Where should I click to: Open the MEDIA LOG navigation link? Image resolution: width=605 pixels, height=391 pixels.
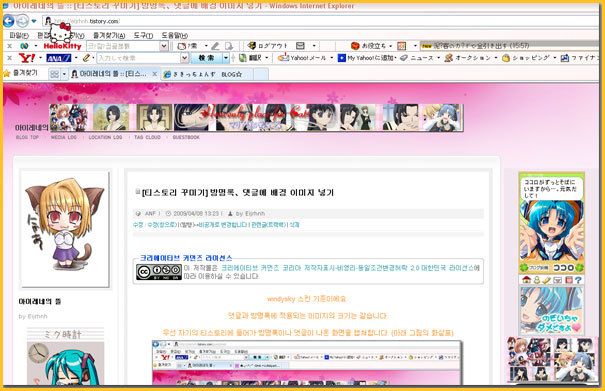point(64,137)
